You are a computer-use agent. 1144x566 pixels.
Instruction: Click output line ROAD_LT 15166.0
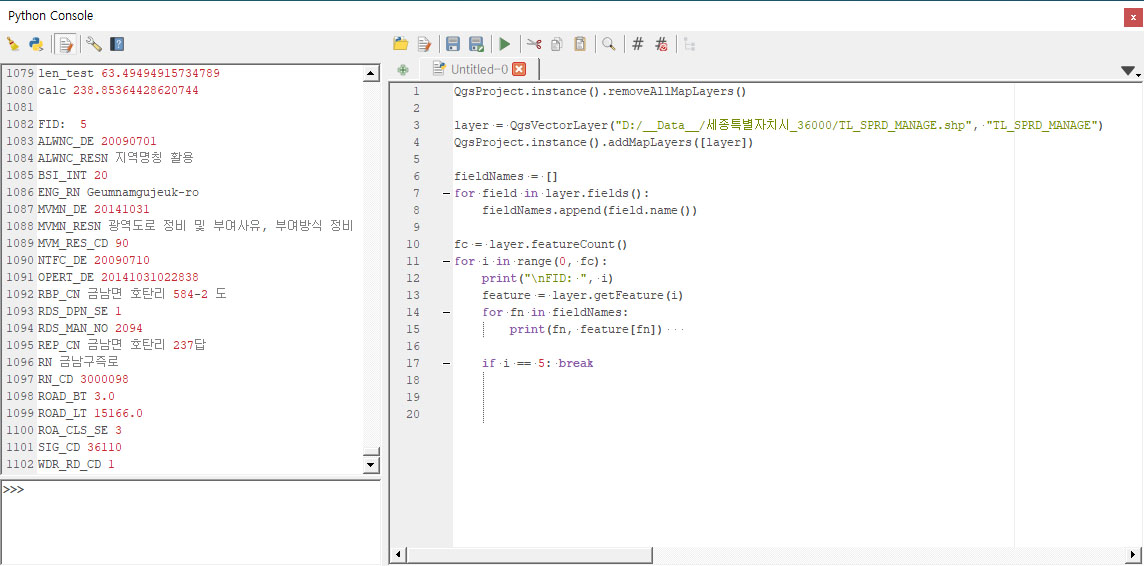(x=90, y=413)
